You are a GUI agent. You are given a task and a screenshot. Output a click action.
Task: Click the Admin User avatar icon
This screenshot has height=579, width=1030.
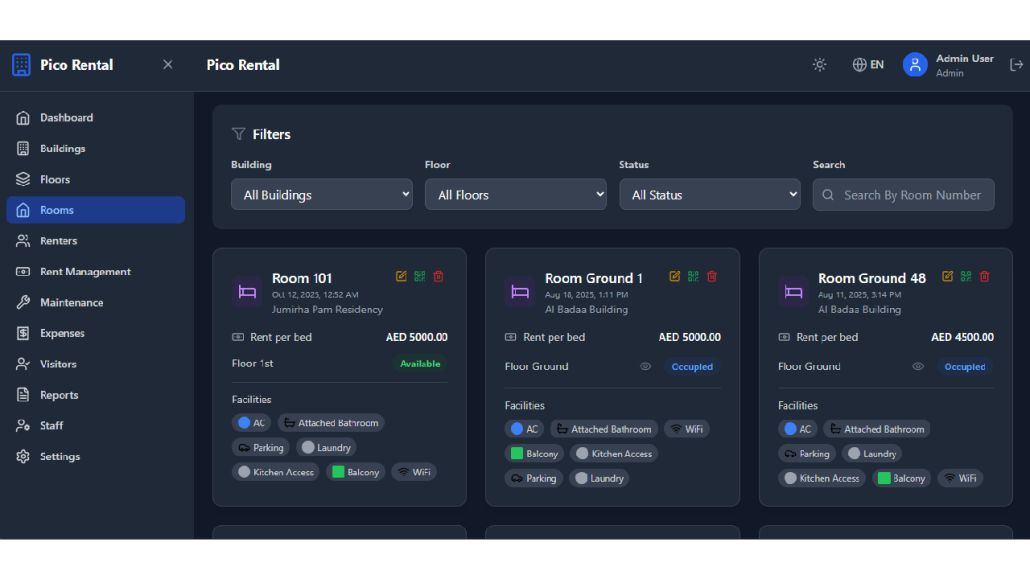click(x=914, y=65)
